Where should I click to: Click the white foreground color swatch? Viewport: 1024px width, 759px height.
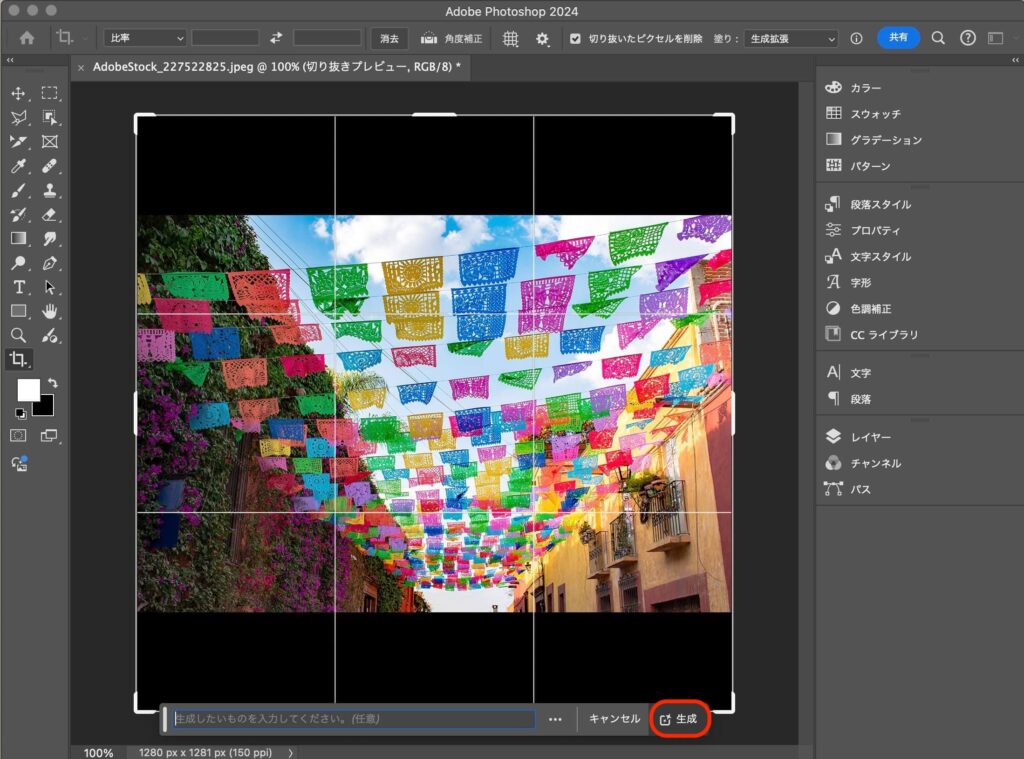coord(28,390)
